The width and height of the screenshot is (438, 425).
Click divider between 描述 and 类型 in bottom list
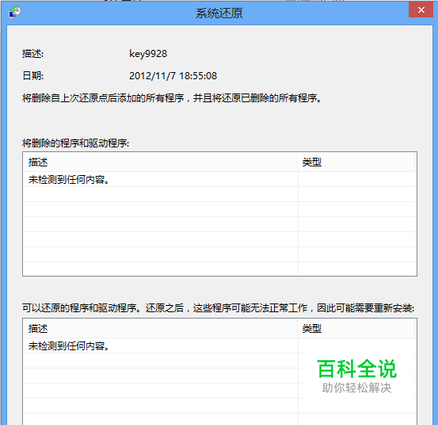pyautogui.click(x=298, y=329)
